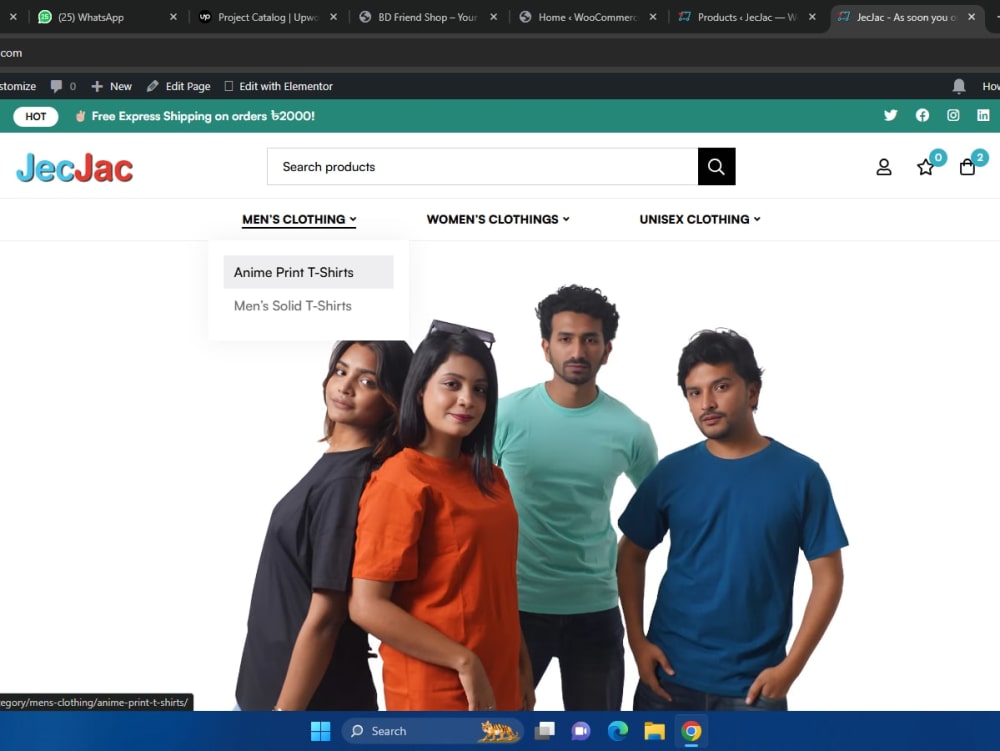Screen dimensions: 1000x751
Task: Click the HOT badge in banner
Action: tap(36, 116)
